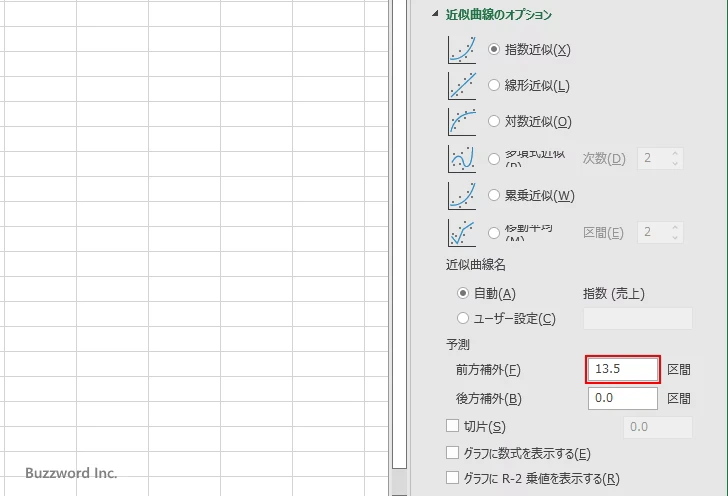Select the 指数近似(X) radio button
Screen dimensions: 728x496
(x=494, y=49)
